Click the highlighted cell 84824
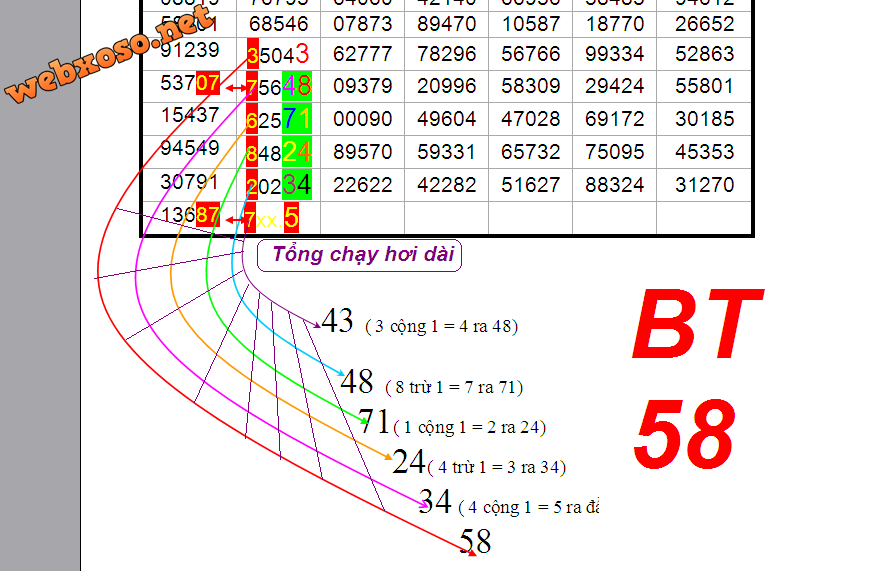Viewport: 869px width, 571px height. pyautogui.click(x=278, y=151)
